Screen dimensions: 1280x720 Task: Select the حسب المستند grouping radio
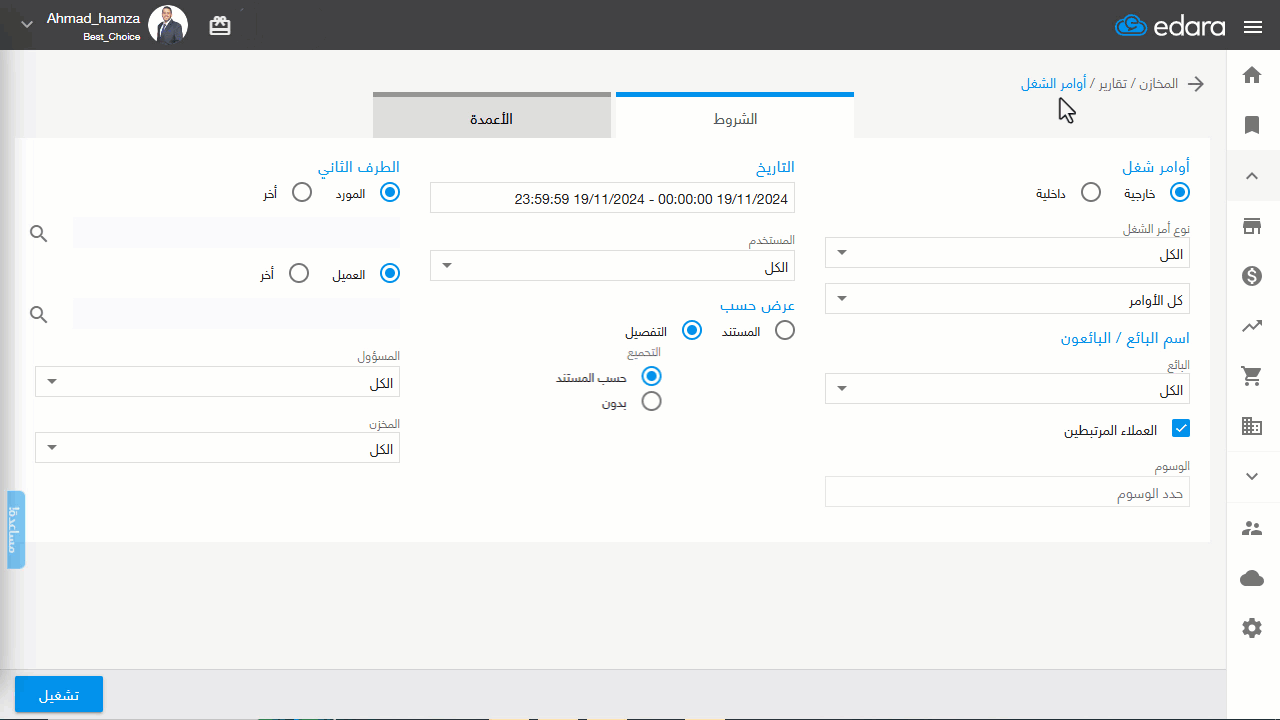pos(652,376)
